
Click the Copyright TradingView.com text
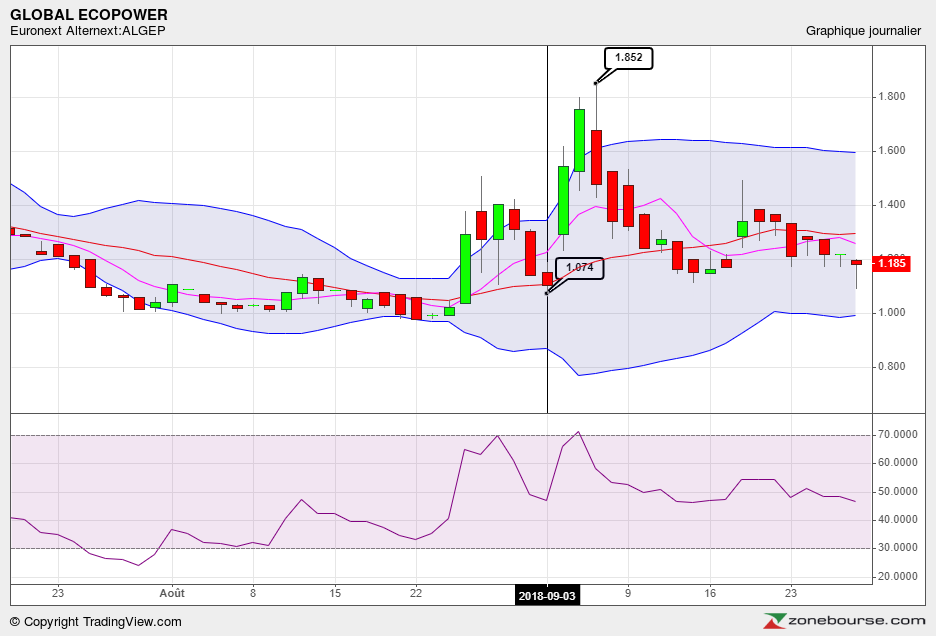(x=96, y=622)
